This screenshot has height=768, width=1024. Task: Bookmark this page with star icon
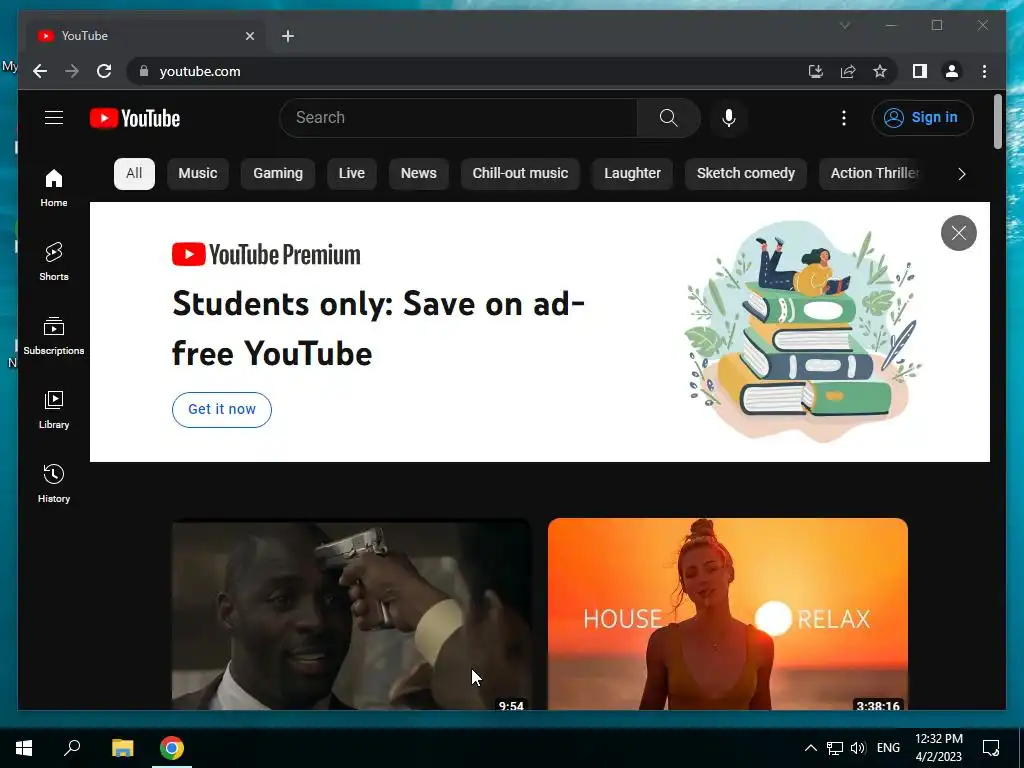(880, 71)
